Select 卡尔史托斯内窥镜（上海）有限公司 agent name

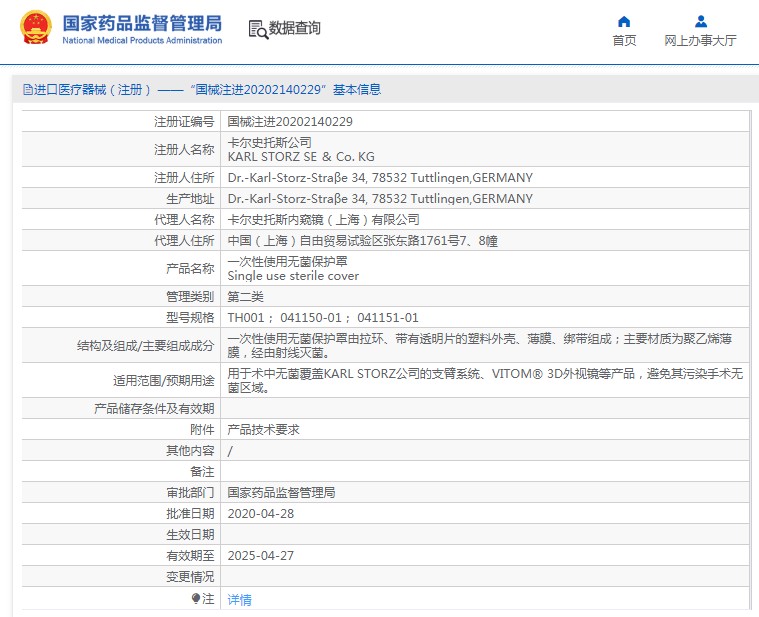click(323, 220)
